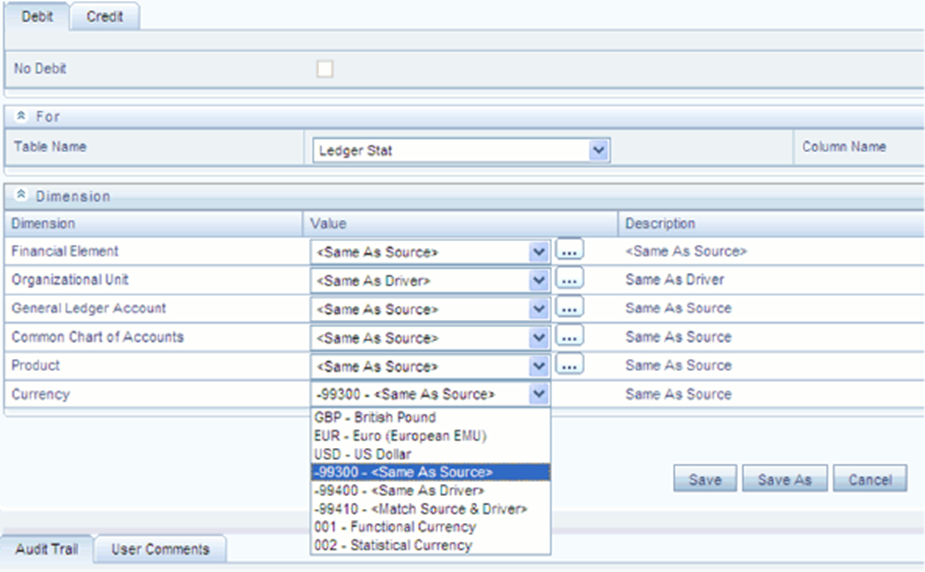
Task: Close the Currency dropdown via its arrow
Action: coord(539,394)
